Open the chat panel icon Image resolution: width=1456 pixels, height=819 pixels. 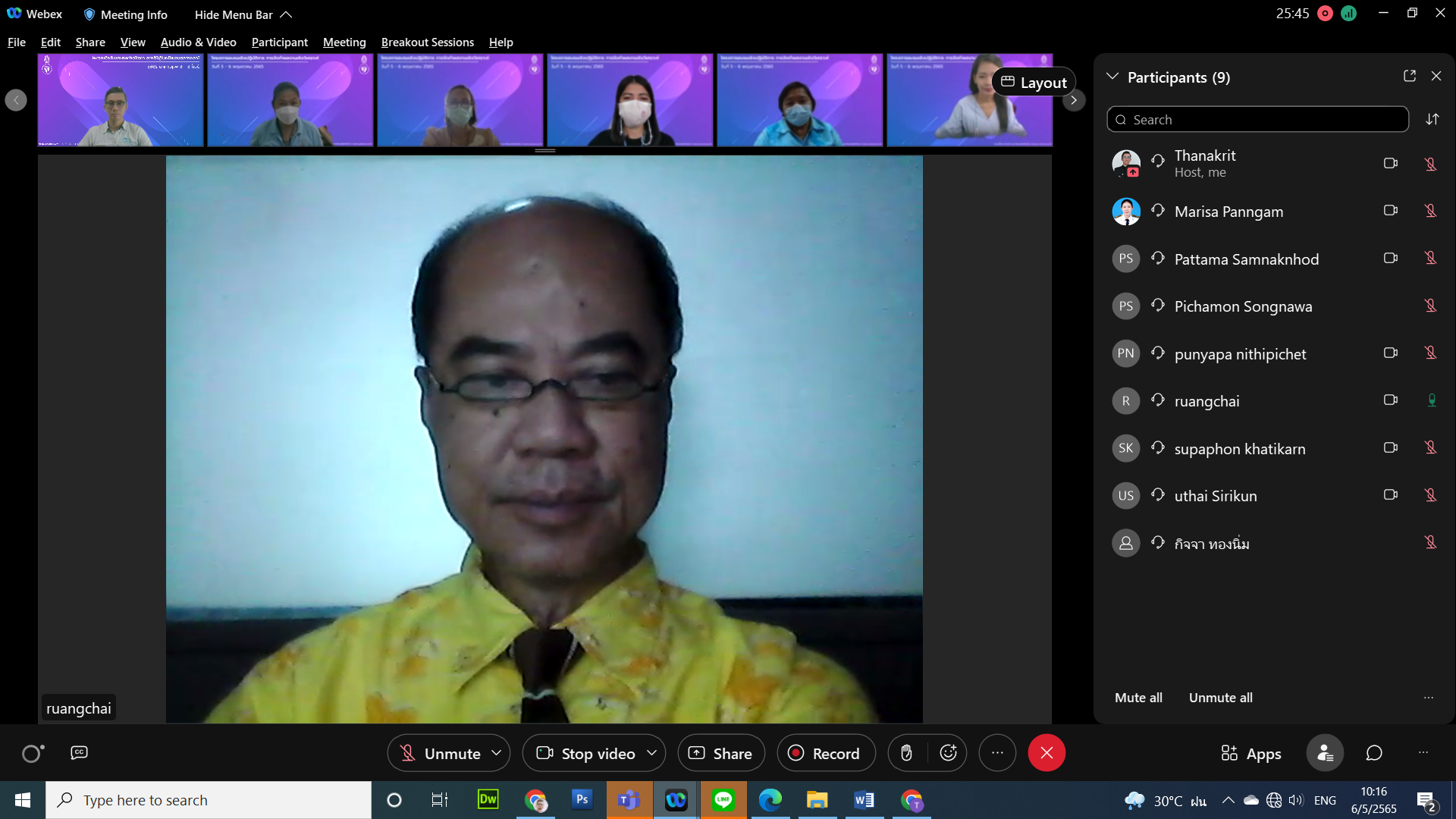[1374, 753]
